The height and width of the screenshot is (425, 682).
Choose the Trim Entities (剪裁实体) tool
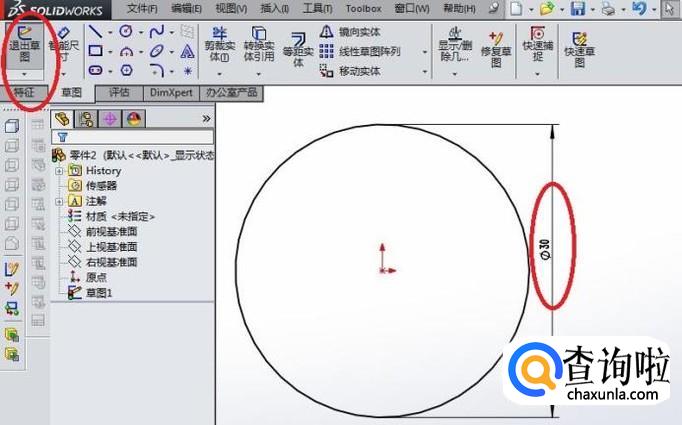click(x=220, y=46)
